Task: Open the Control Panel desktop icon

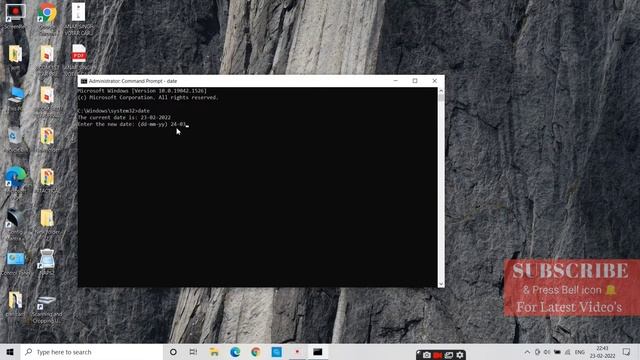Action: click(x=16, y=260)
